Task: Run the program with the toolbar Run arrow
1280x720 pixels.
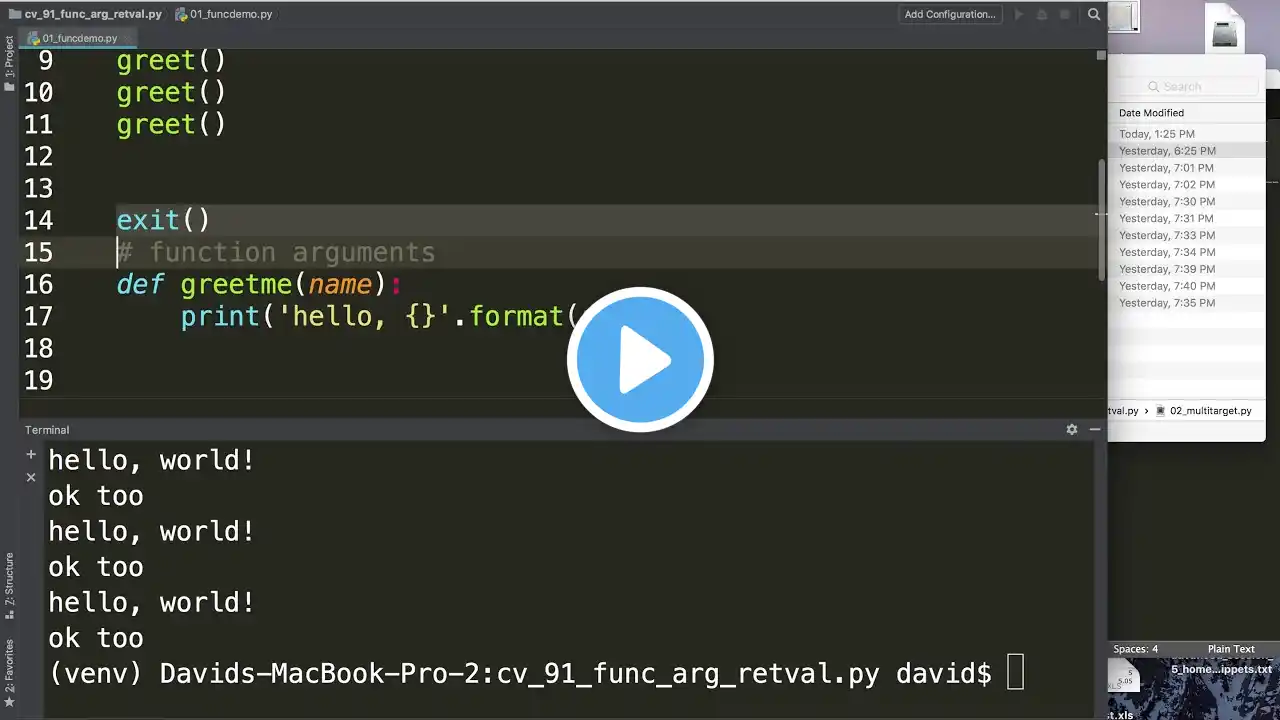Action: 1019,14
